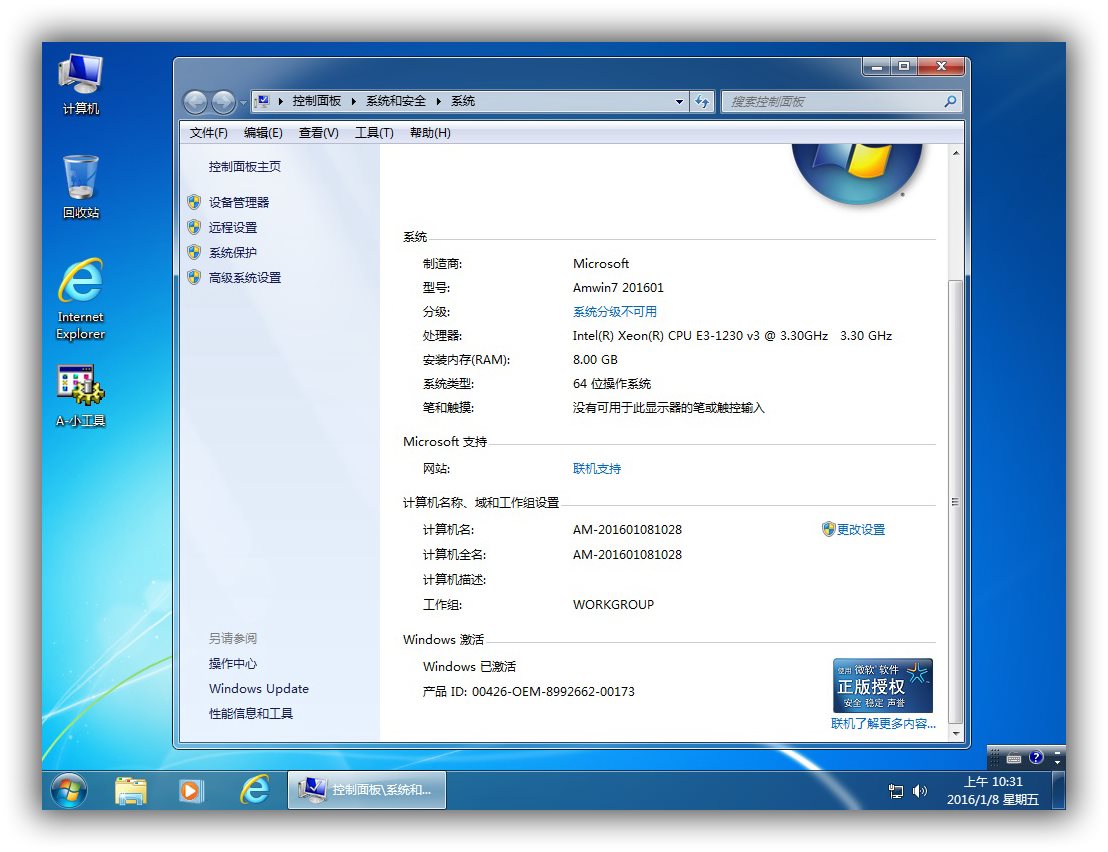Click the 系统分级不可用 link

tap(615, 312)
